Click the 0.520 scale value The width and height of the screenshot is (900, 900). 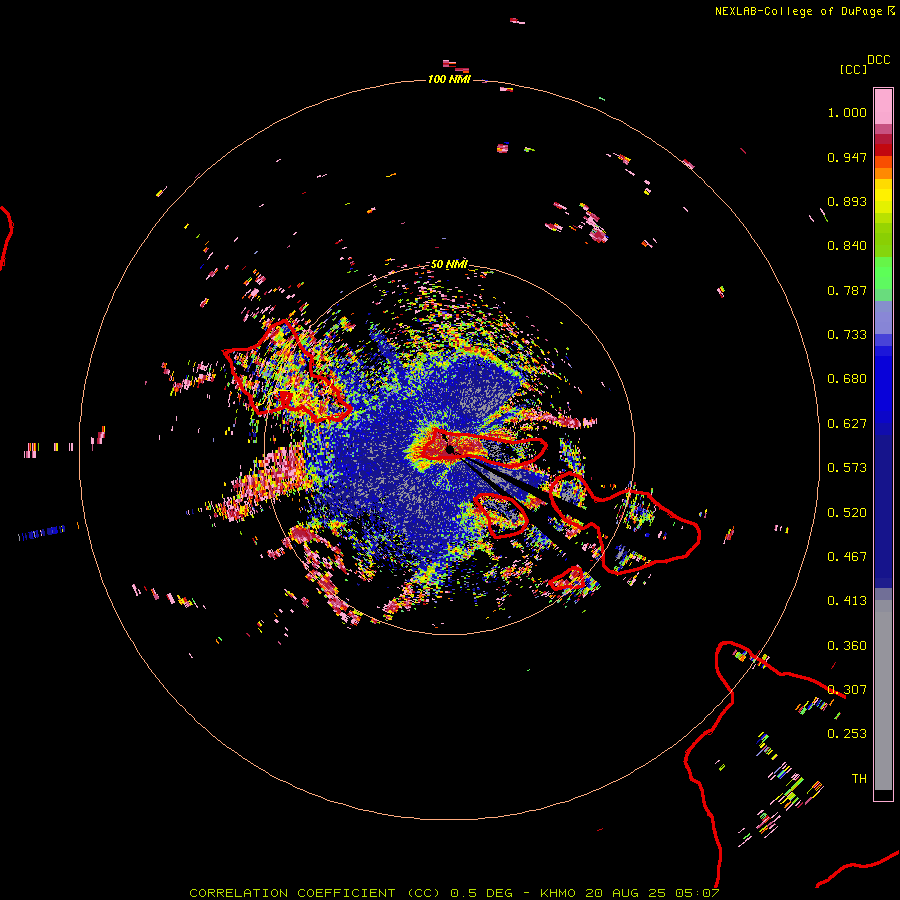847,513
